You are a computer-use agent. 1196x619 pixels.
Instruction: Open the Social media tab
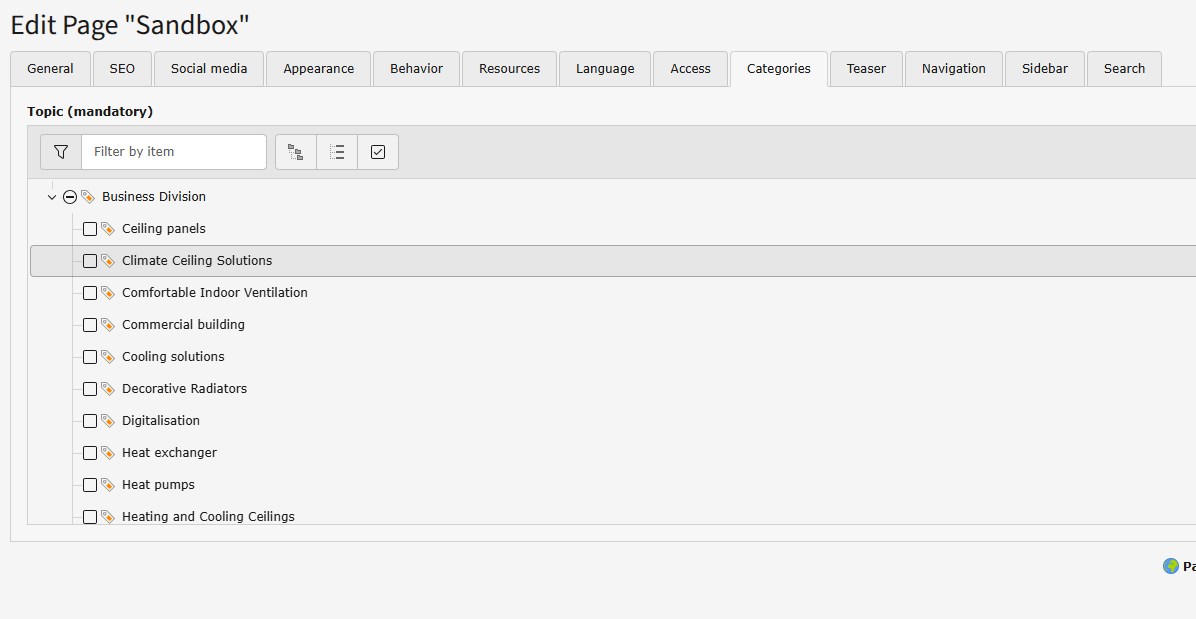(209, 69)
